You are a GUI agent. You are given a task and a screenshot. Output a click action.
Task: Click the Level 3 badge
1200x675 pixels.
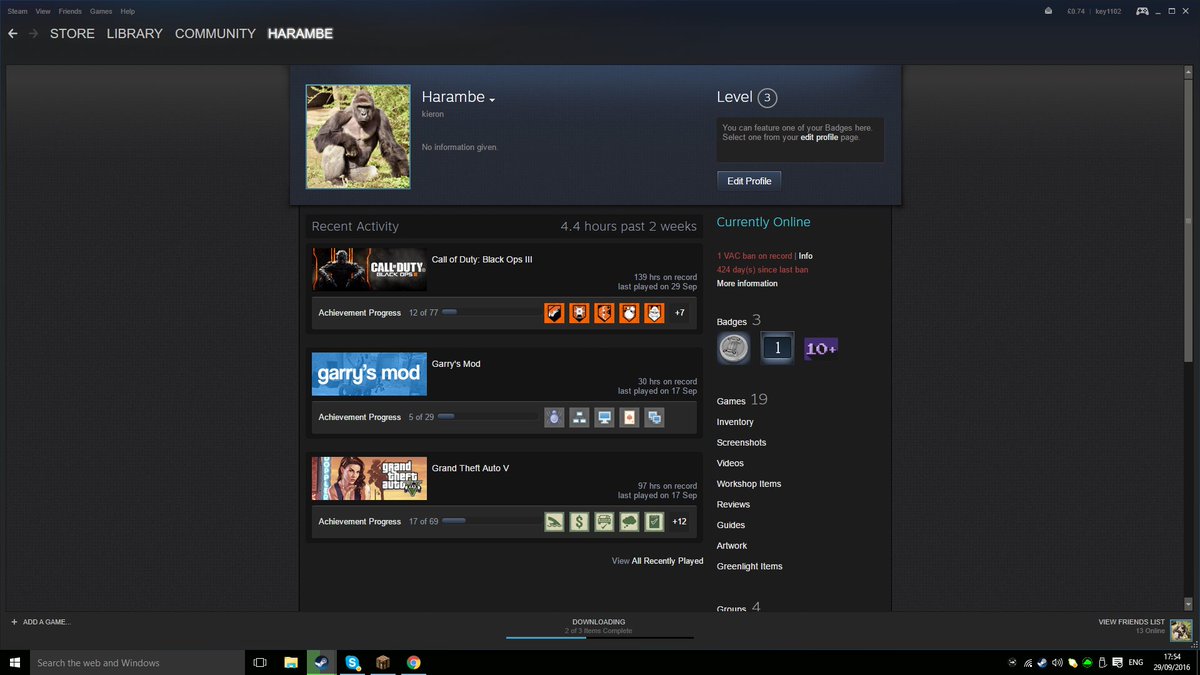pos(767,98)
